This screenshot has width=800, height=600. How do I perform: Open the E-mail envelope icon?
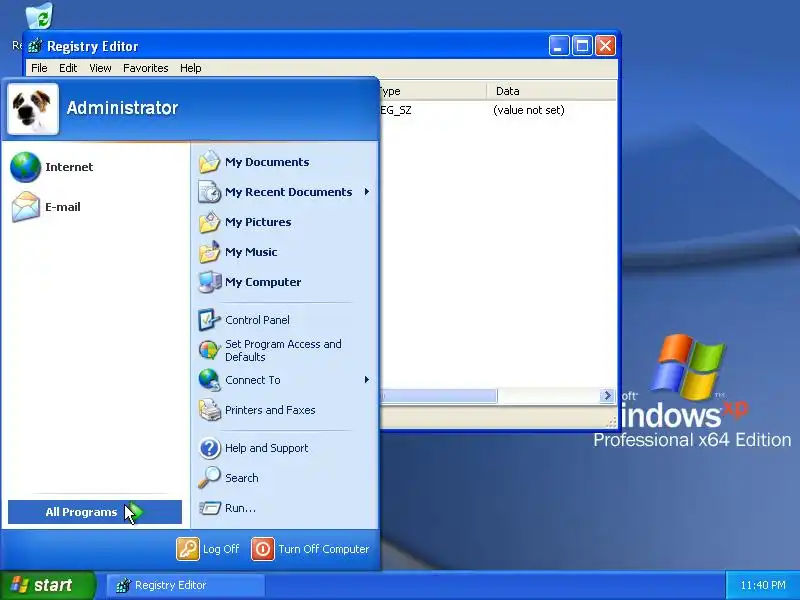[26, 207]
